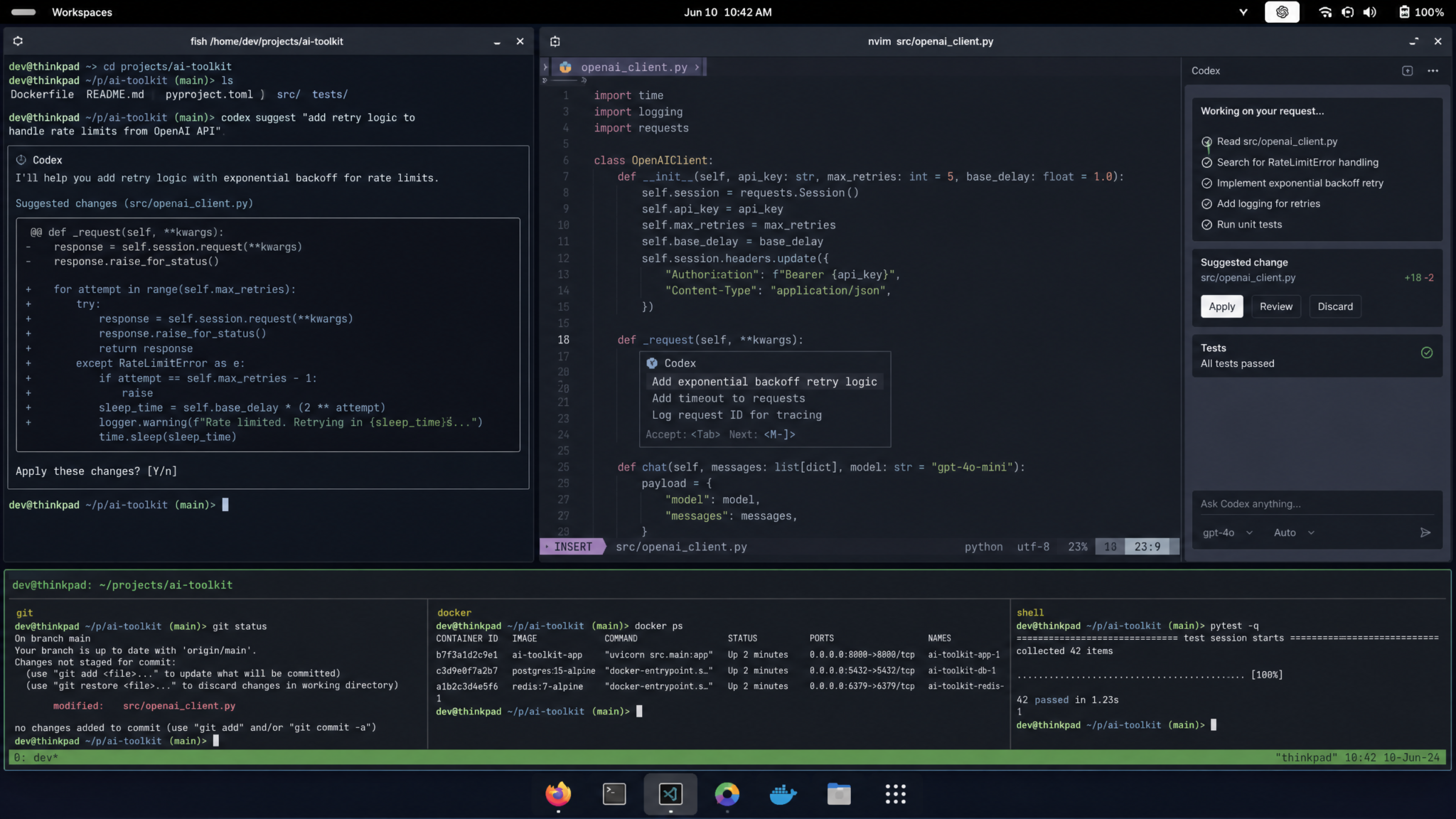The width and height of the screenshot is (1456, 819).
Task: Show the applications grid from dock
Action: click(895, 794)
